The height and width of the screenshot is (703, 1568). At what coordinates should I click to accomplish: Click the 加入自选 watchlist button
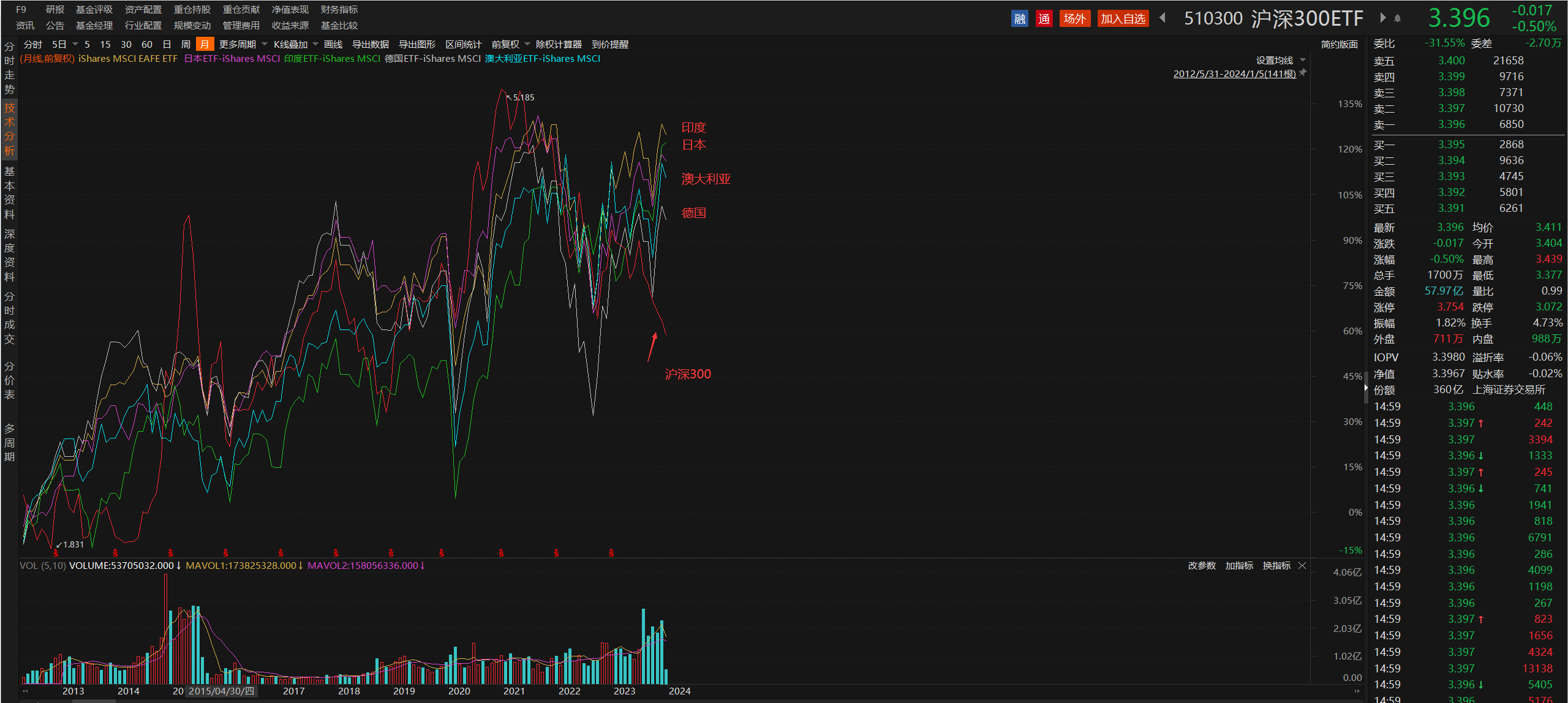click(x=1122, y=18)
